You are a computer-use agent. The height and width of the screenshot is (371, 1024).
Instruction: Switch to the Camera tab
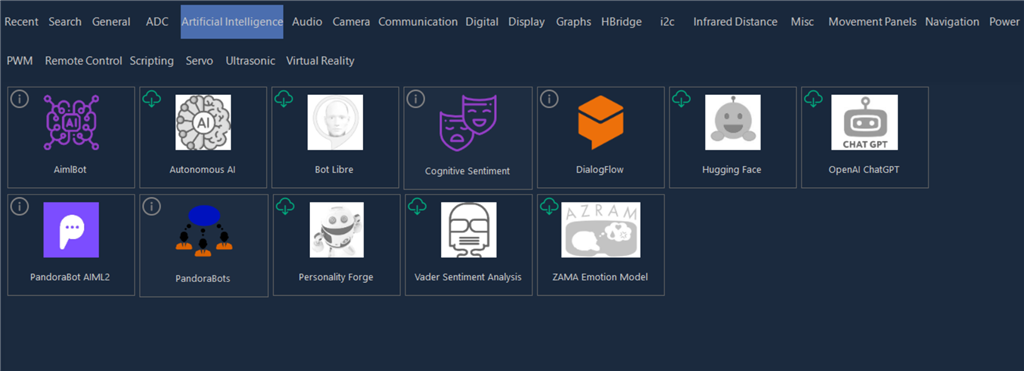(x=351, y=22)
